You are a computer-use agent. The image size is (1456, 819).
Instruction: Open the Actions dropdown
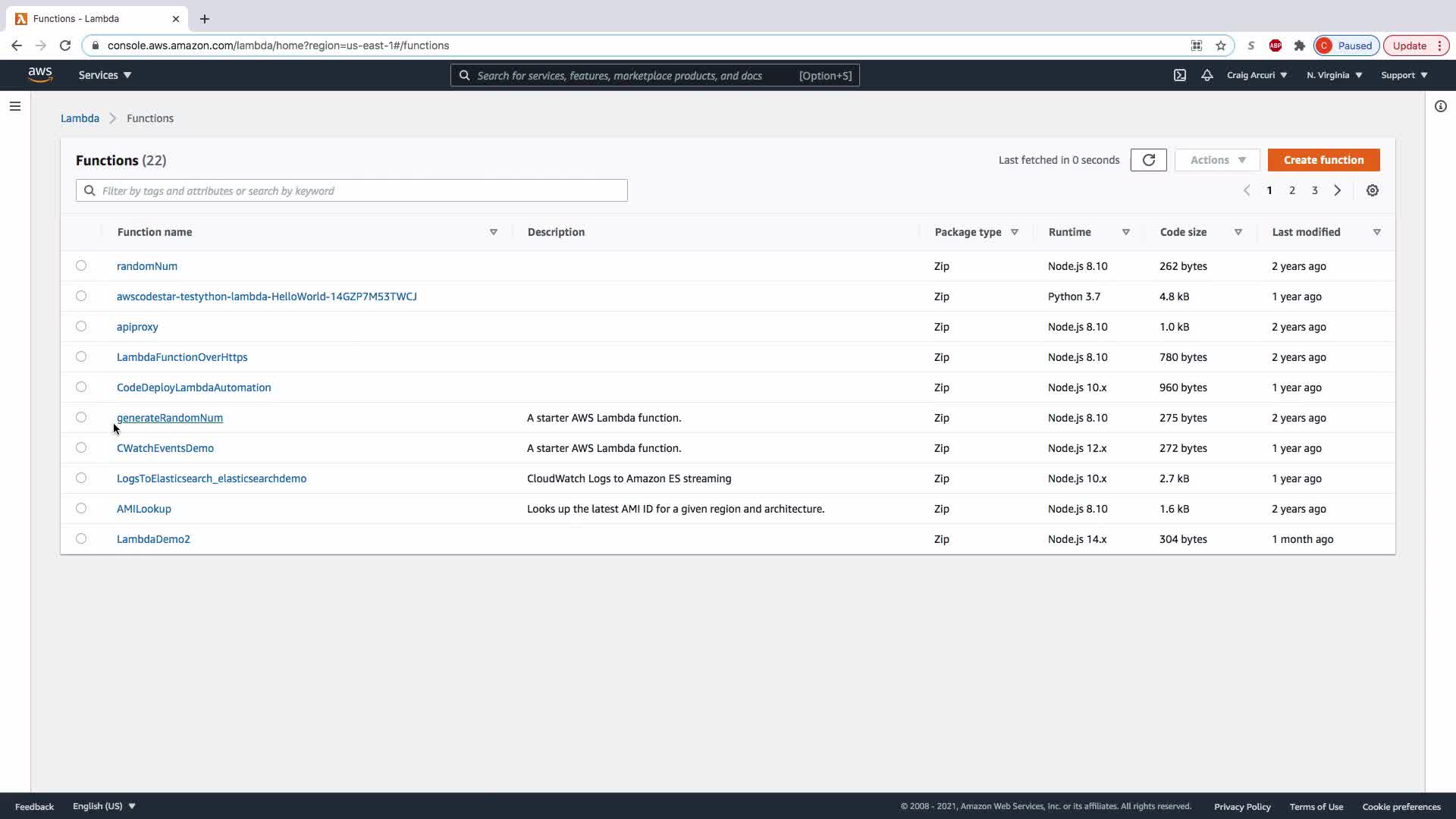1217,160
